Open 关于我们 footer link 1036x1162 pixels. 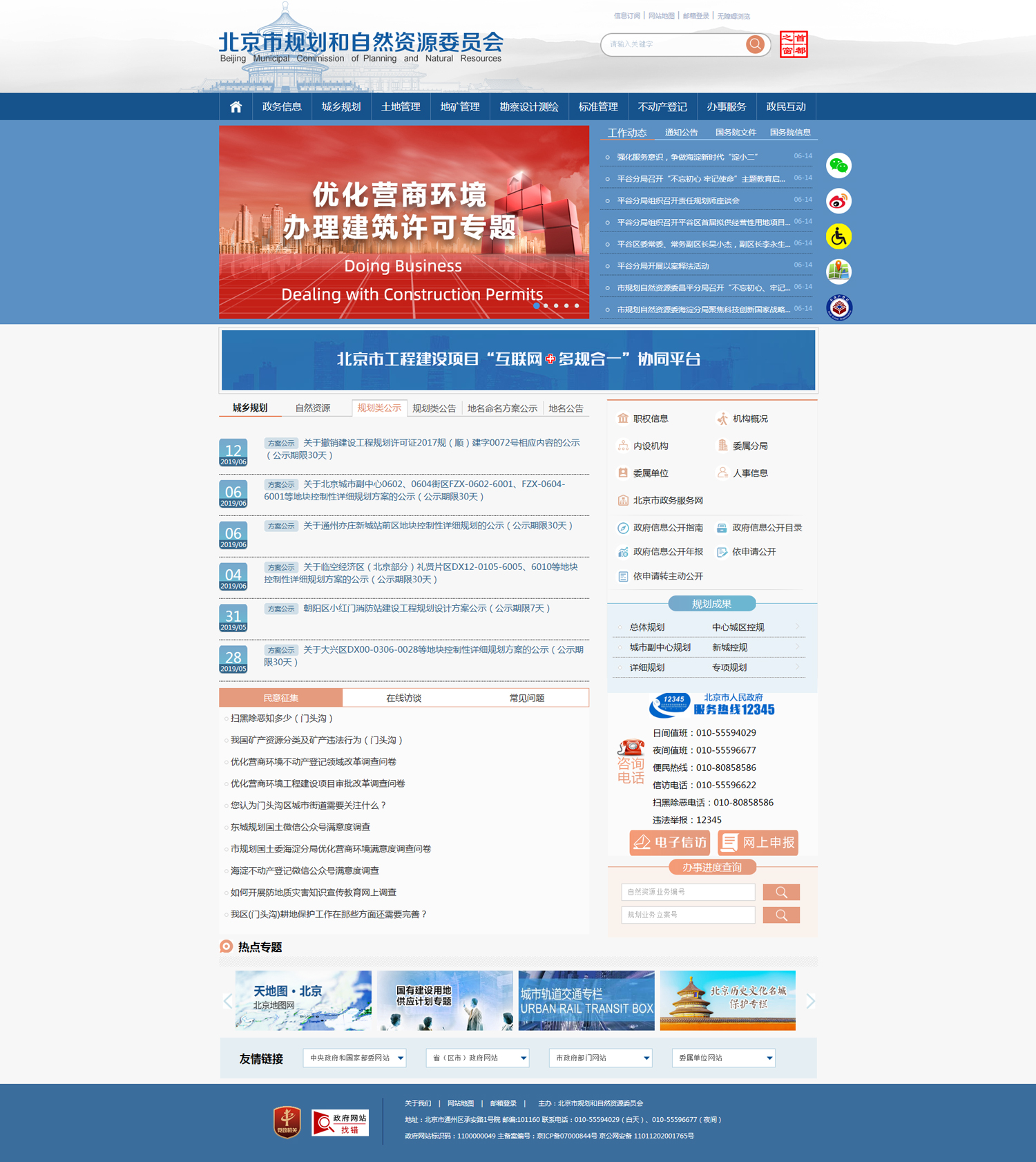coord(418,1103)
